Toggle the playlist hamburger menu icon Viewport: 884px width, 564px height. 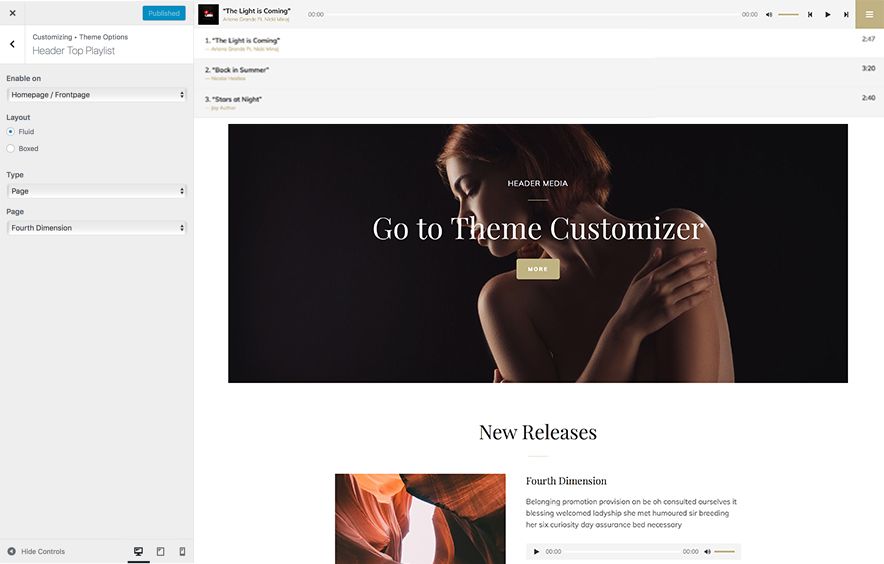869,15
